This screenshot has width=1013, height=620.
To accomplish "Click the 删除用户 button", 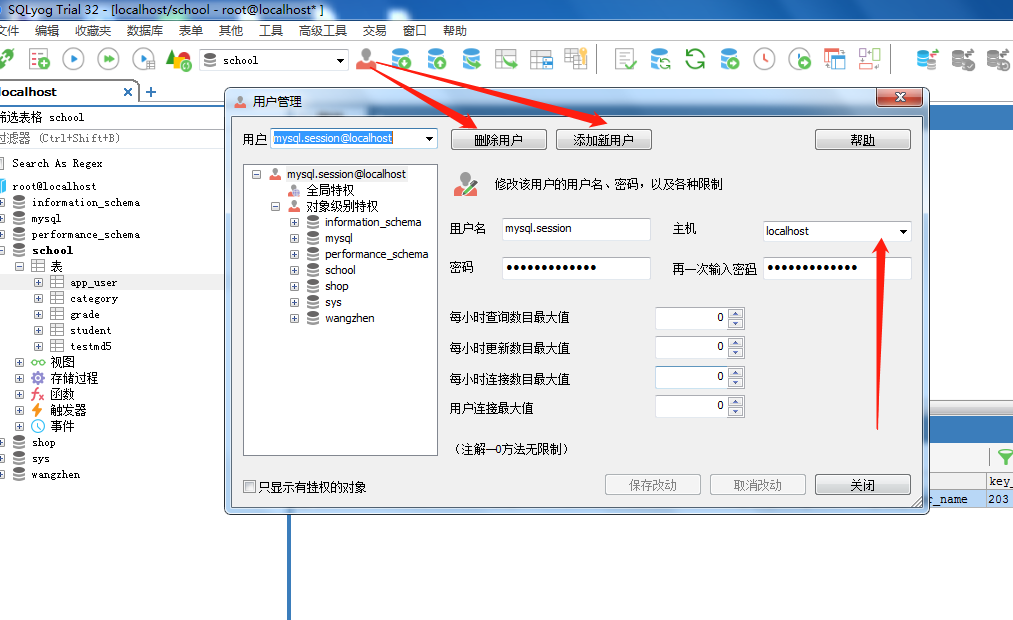I will 499,140.
